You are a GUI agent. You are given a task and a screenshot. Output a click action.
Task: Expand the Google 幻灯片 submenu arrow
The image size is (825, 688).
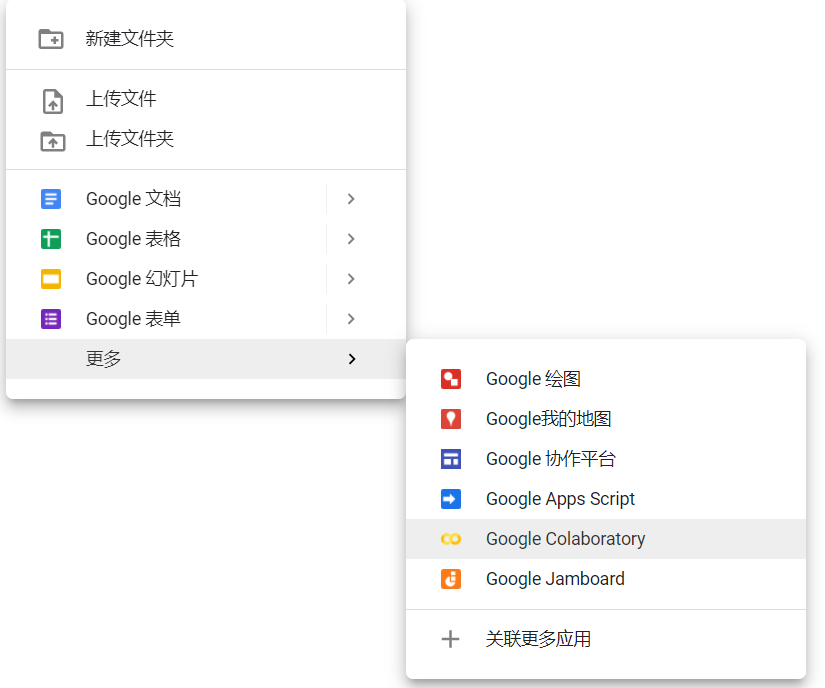pos(351,279)
